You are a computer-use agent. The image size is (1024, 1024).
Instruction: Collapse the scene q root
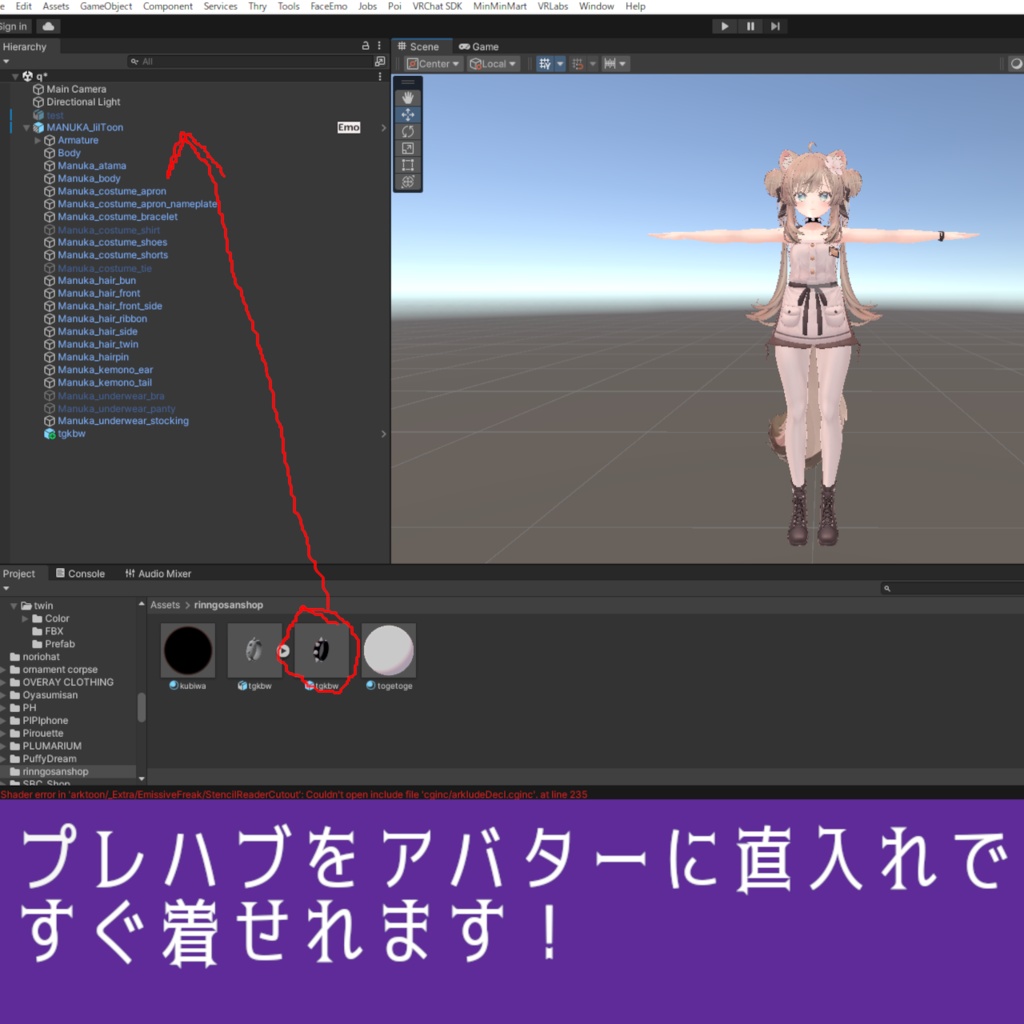coord(15,76)
